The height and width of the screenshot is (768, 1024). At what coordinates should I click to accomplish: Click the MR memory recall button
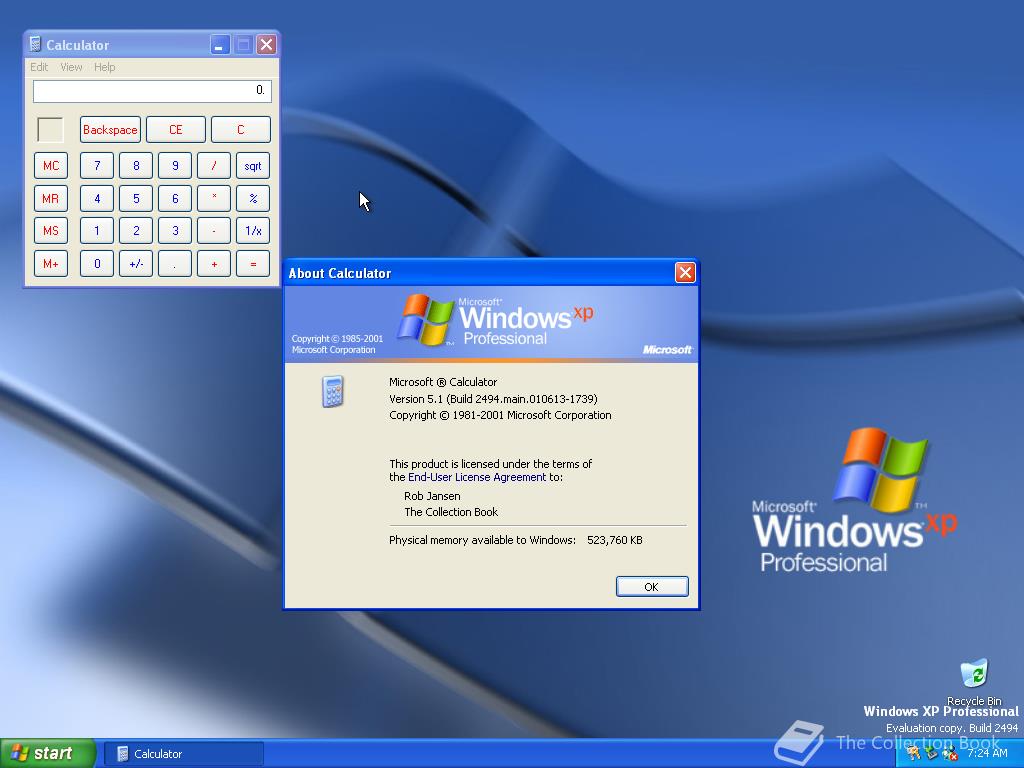(51, 199)
